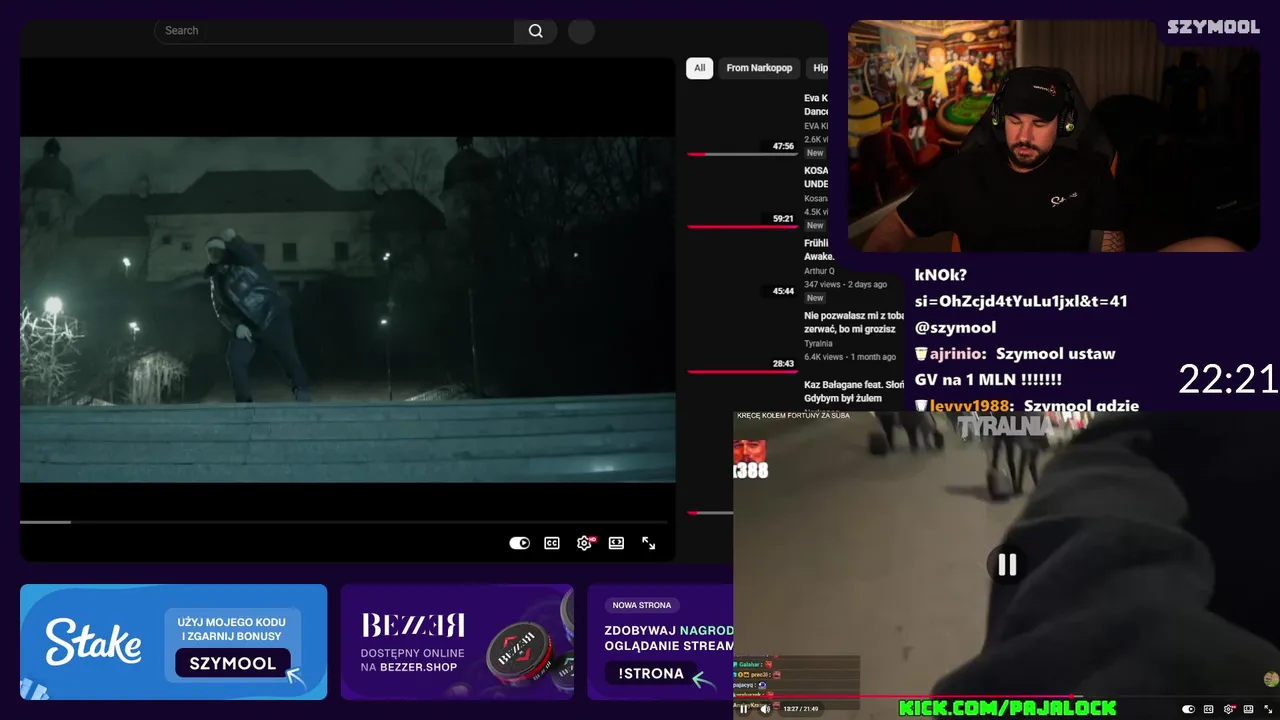
Task: Open settings gear in overlay player
Action: [x=1229, y=709]
